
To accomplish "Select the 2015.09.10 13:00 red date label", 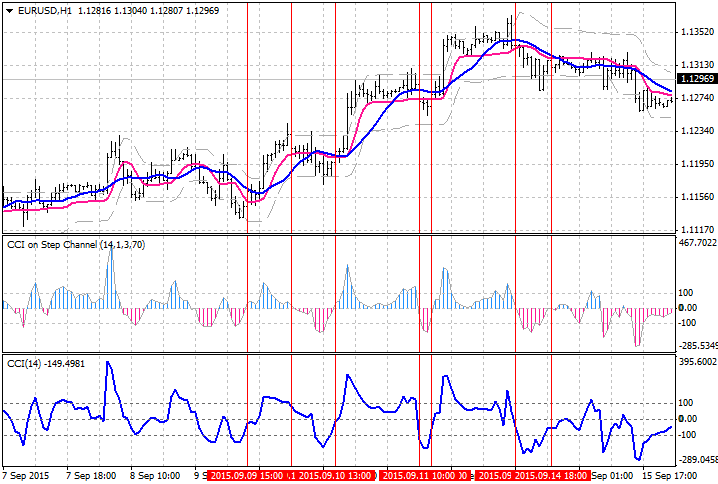I will point(335,476).
